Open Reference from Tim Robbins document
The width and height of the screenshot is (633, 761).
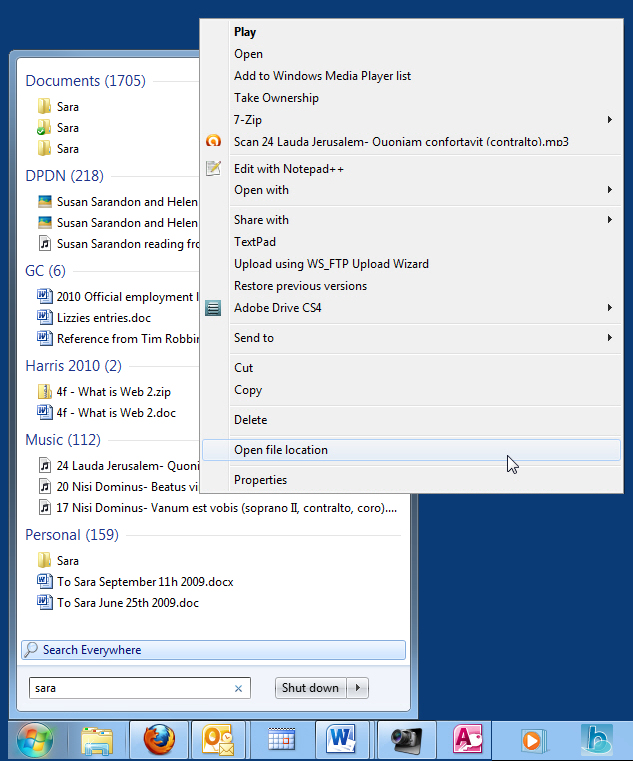pos(118,339)
